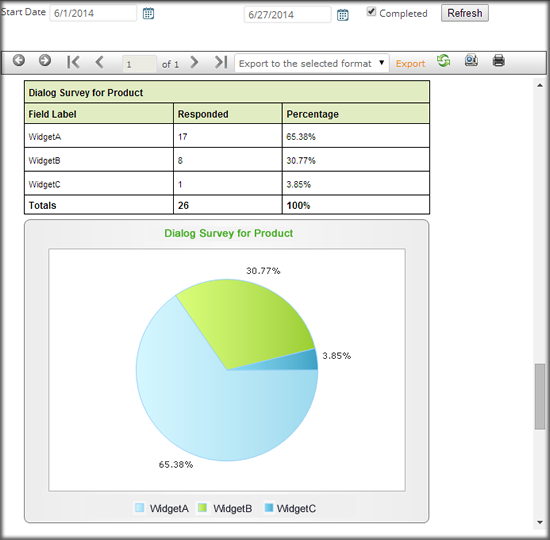Click the printer icon

498,60
